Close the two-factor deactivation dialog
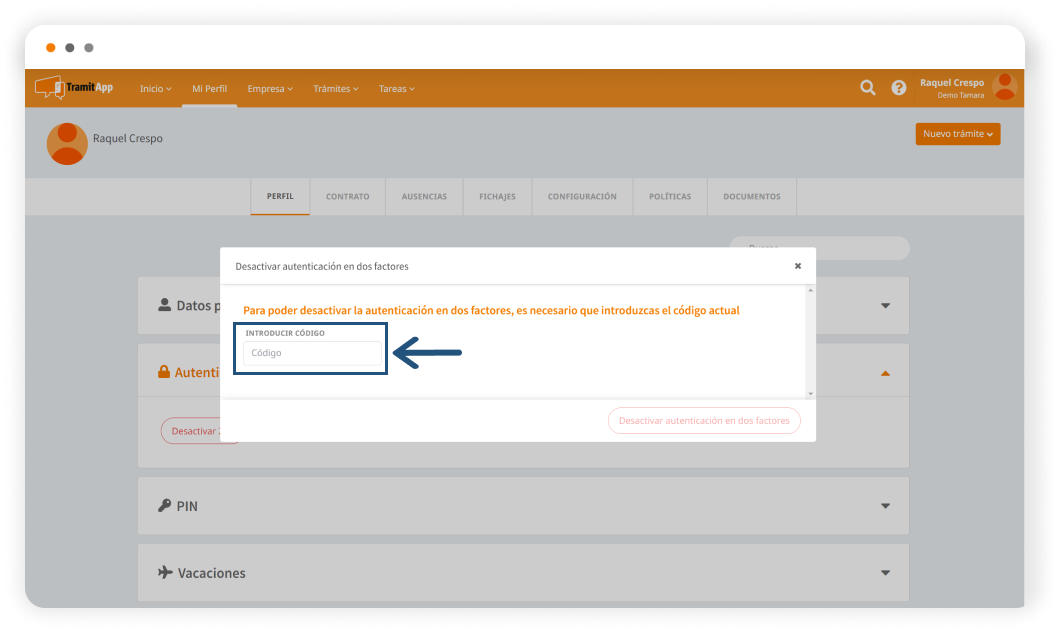 tap(798, 266)
